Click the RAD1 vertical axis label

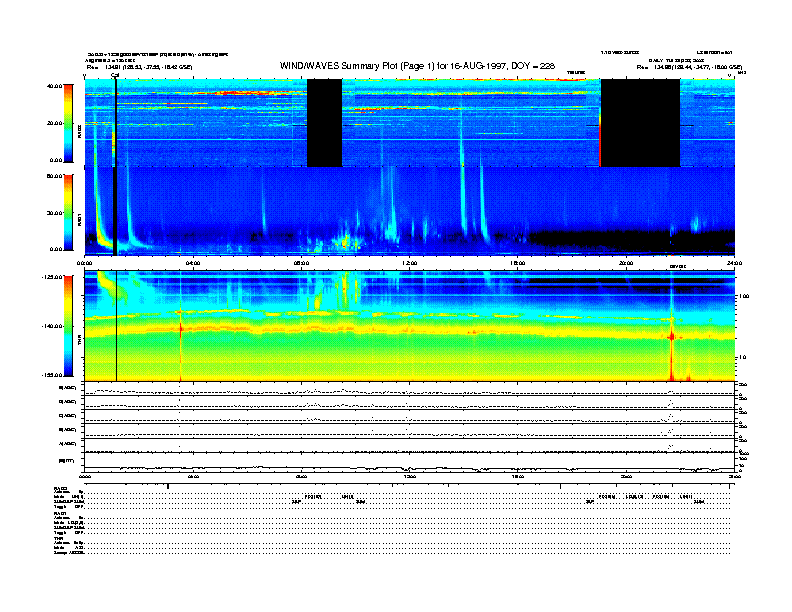click(80, 220)
